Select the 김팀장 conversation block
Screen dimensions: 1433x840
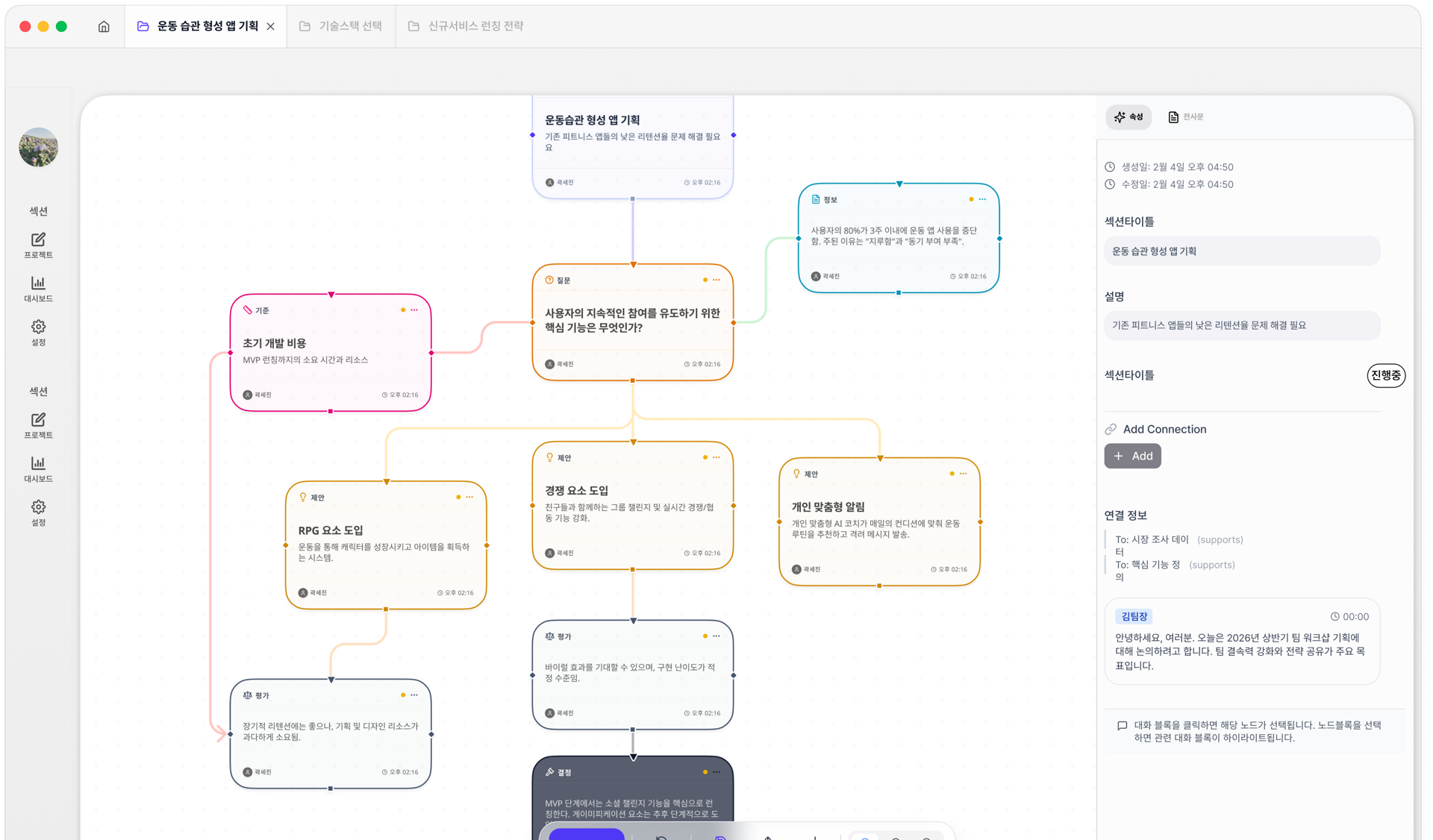click(x=1242, y=642)
